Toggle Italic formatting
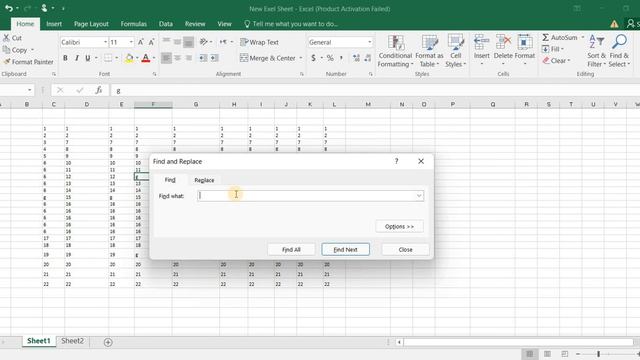The height and width of the screenshot is (360, 640). coord(77,58)
